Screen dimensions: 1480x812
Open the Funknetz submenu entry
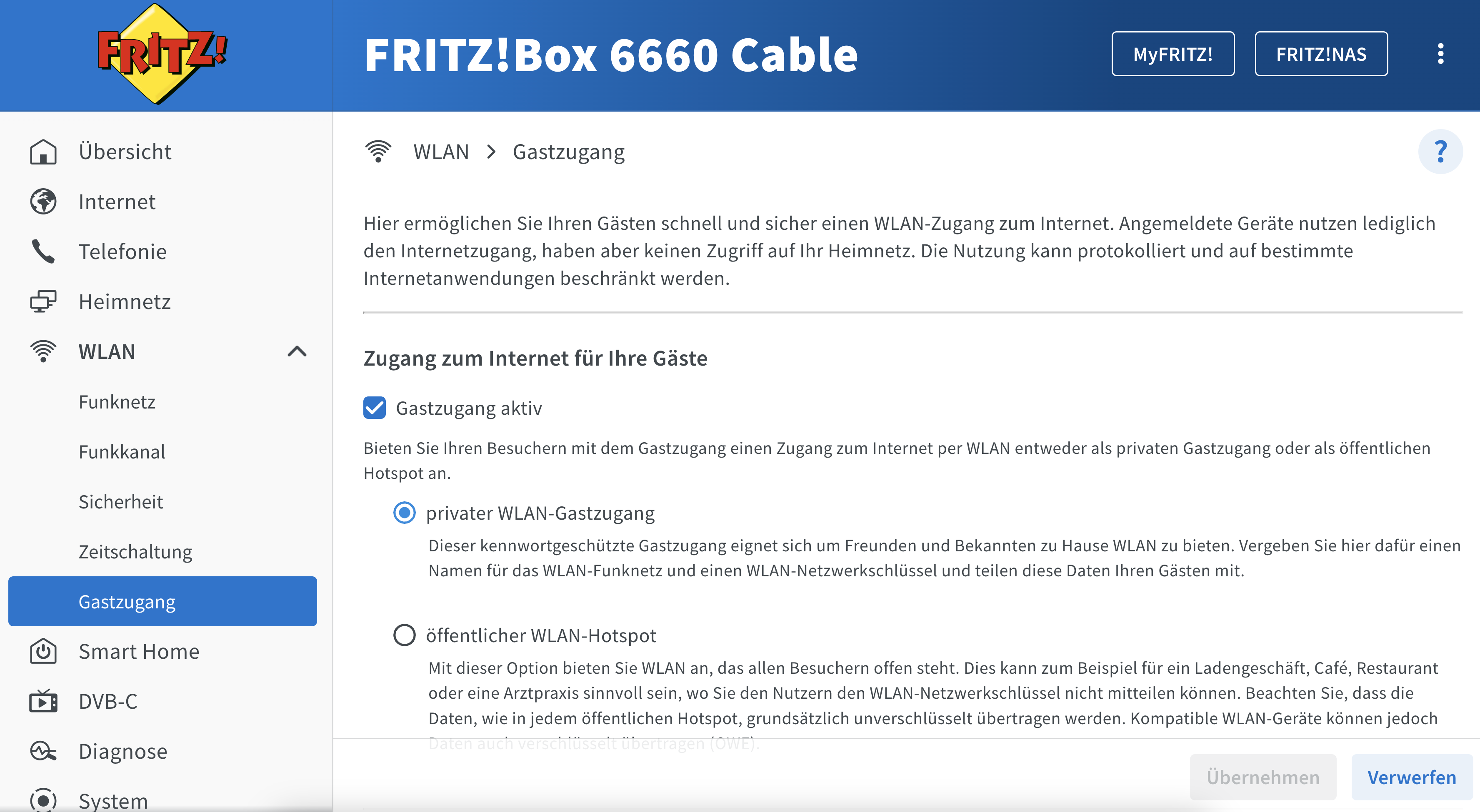117,401
